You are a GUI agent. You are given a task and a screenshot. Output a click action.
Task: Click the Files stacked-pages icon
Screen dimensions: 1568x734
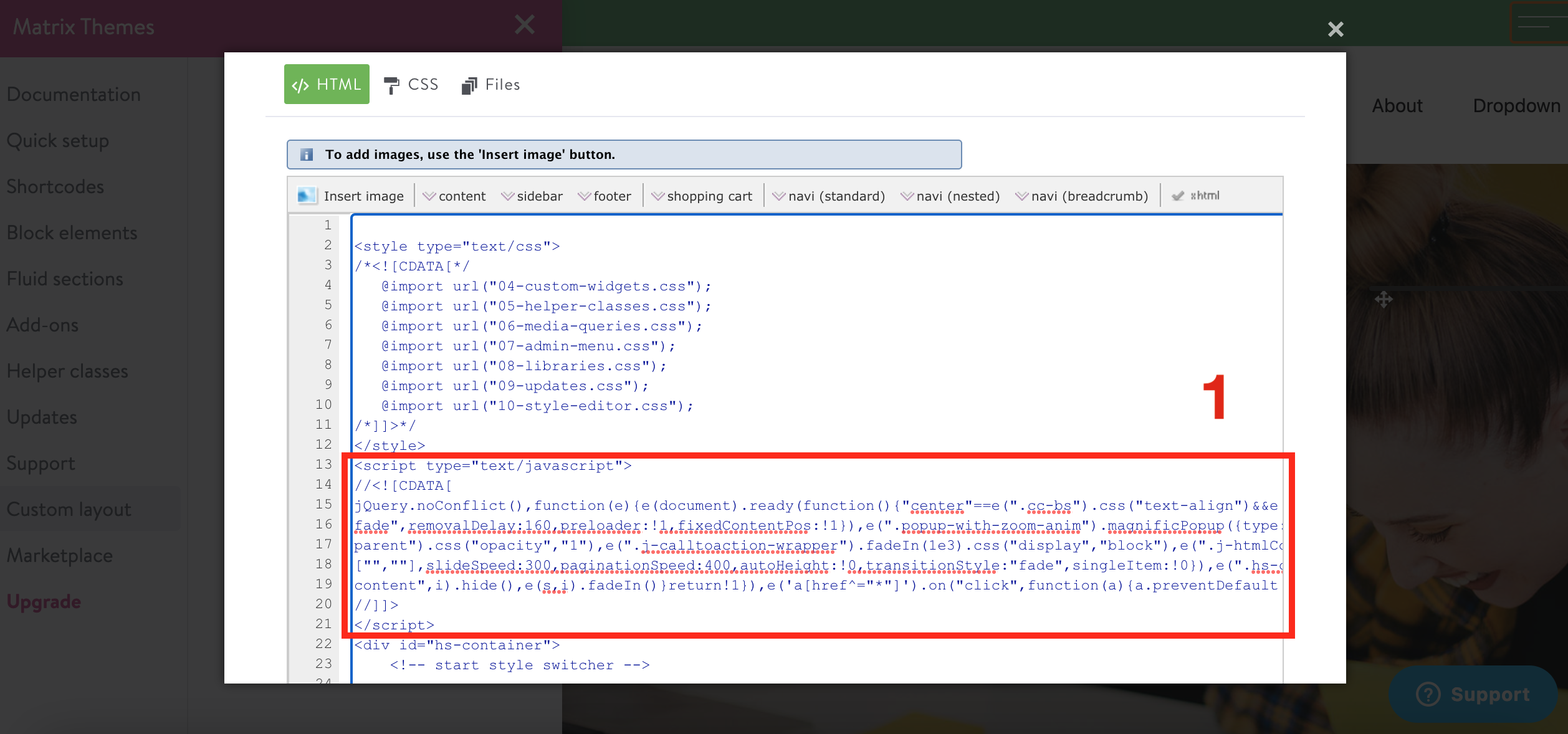(x=469, y=85)
